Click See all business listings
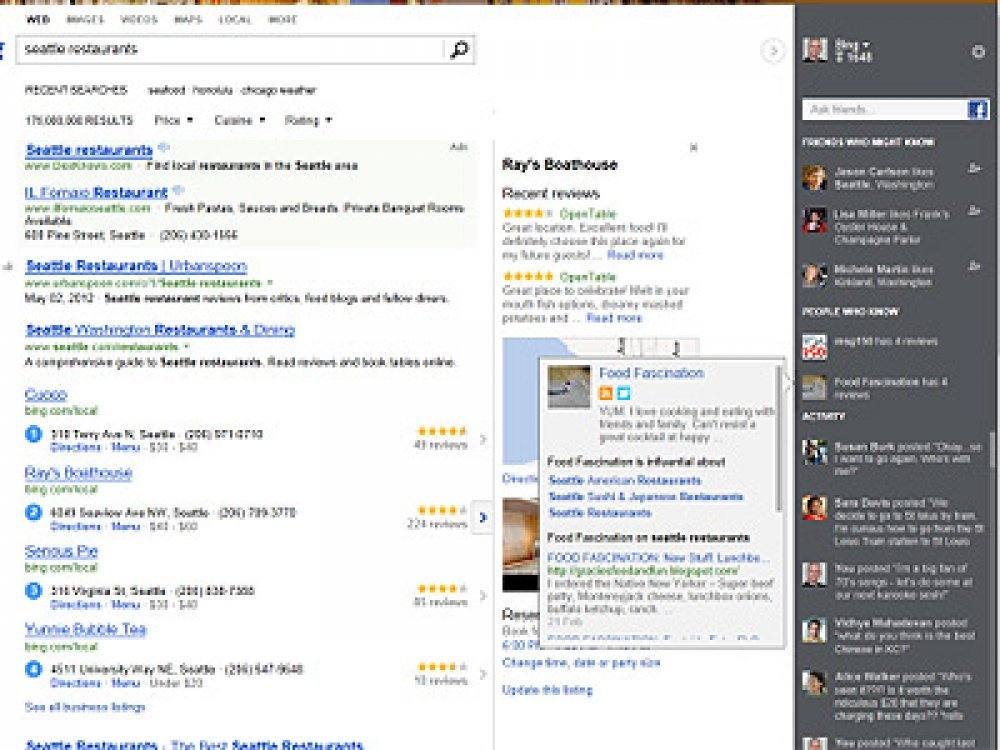Screen dimensions: 1000x750 85,707
